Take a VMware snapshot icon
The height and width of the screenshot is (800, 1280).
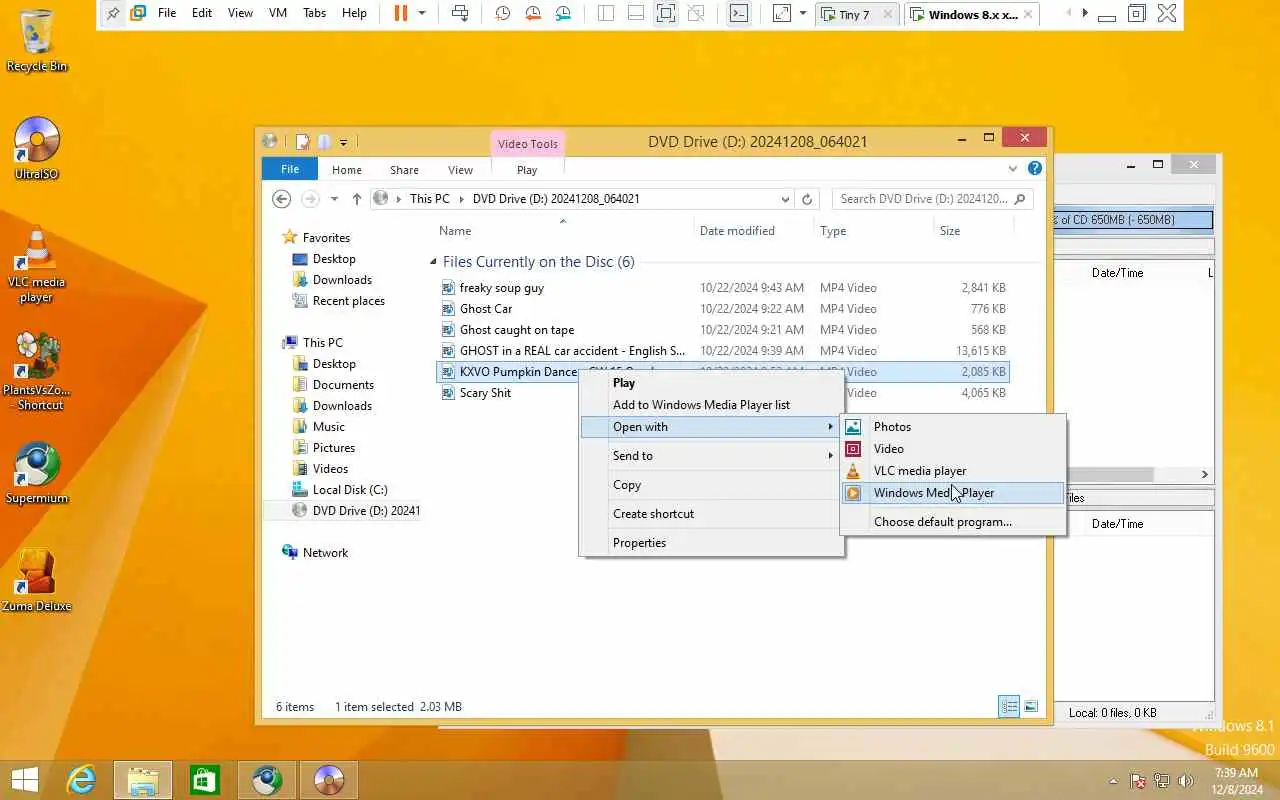(x=503, y=13)
